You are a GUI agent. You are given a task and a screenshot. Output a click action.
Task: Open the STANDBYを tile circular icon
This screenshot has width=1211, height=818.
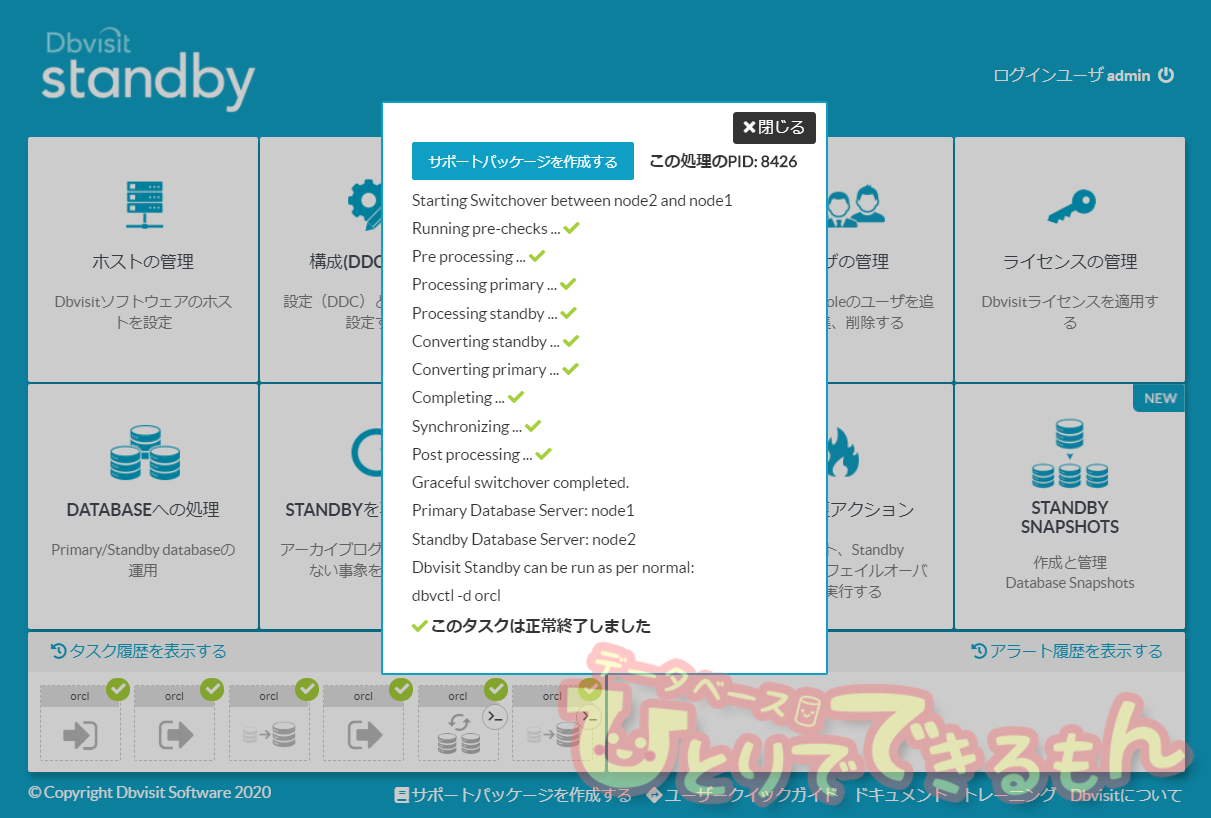pyautogui.click(x=366, y=452)
